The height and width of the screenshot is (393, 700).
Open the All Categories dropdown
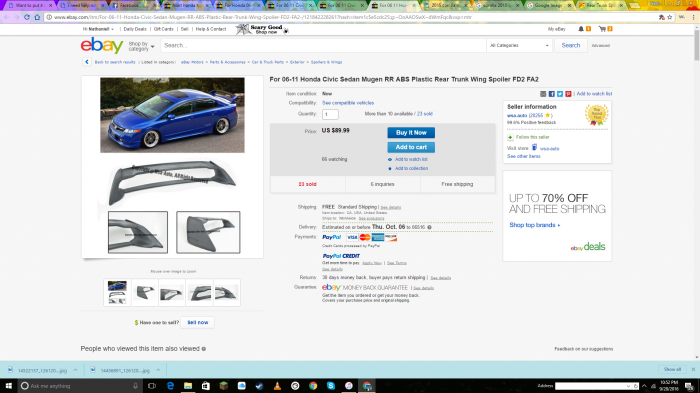click(519, 46)
